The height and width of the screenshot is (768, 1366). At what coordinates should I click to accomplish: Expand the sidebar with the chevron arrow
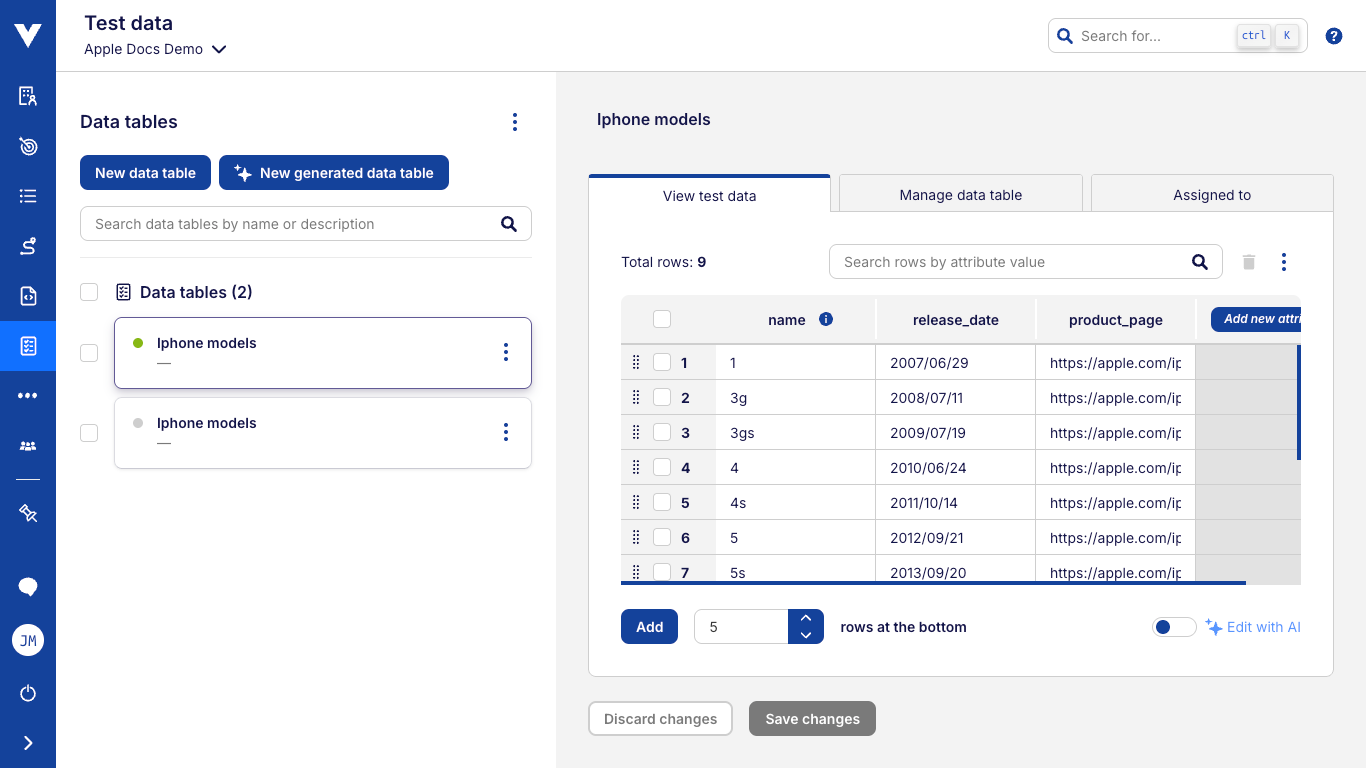27,742
